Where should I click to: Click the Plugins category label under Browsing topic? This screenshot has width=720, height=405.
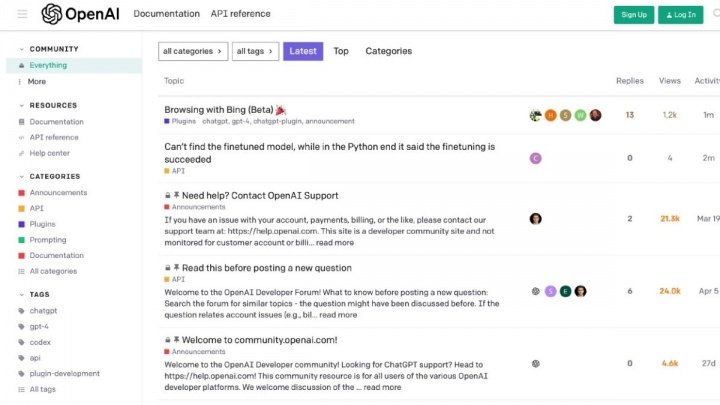pos(180,122)
